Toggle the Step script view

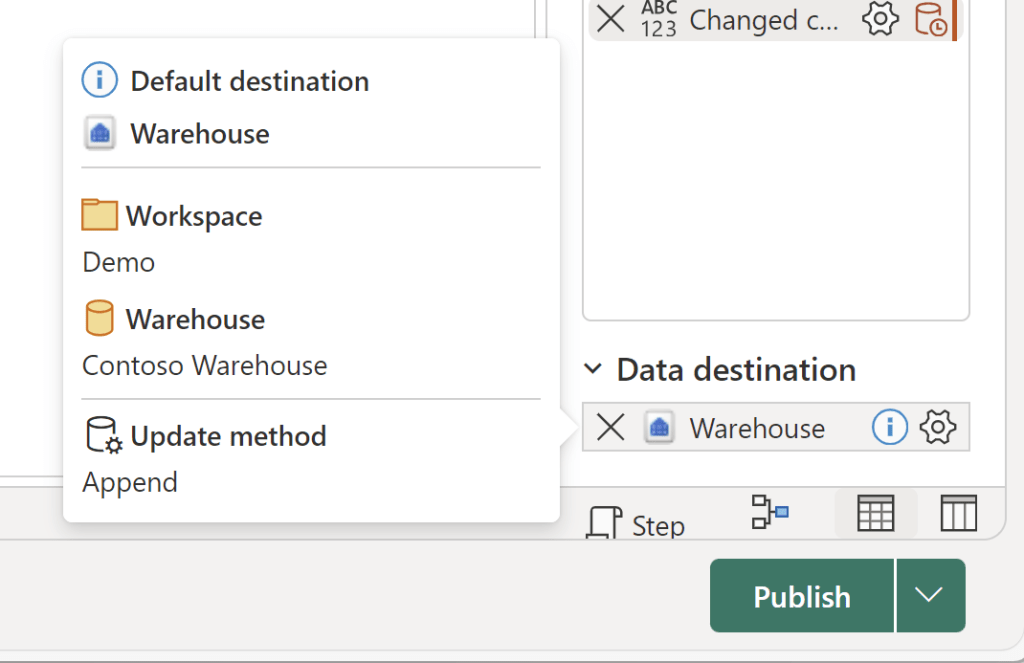[636, 523]
